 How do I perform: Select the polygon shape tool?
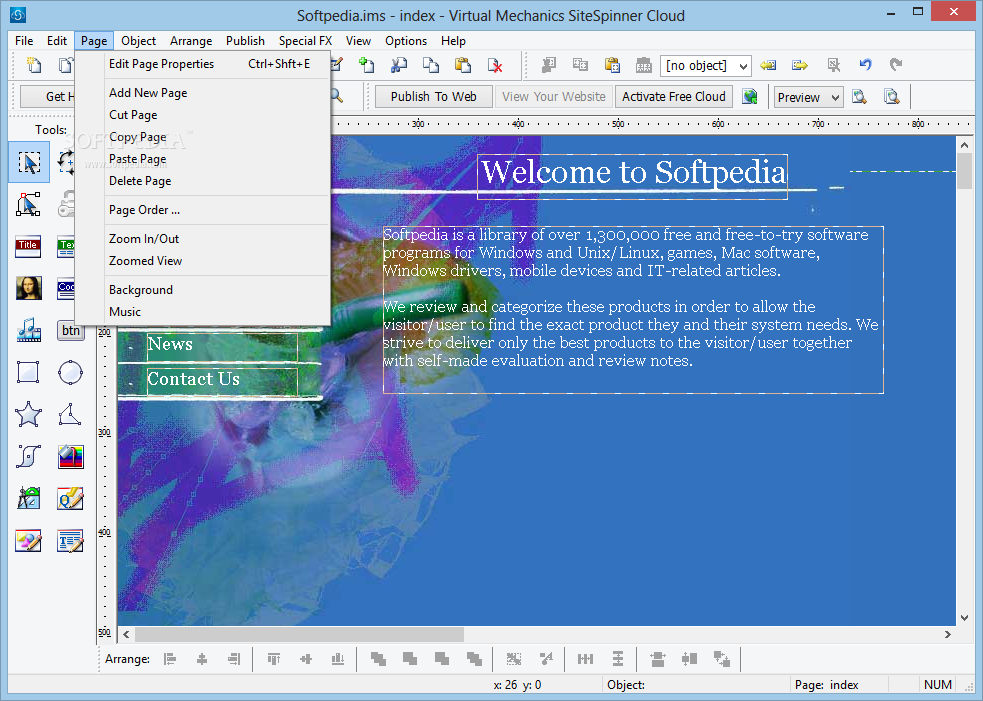70,414
